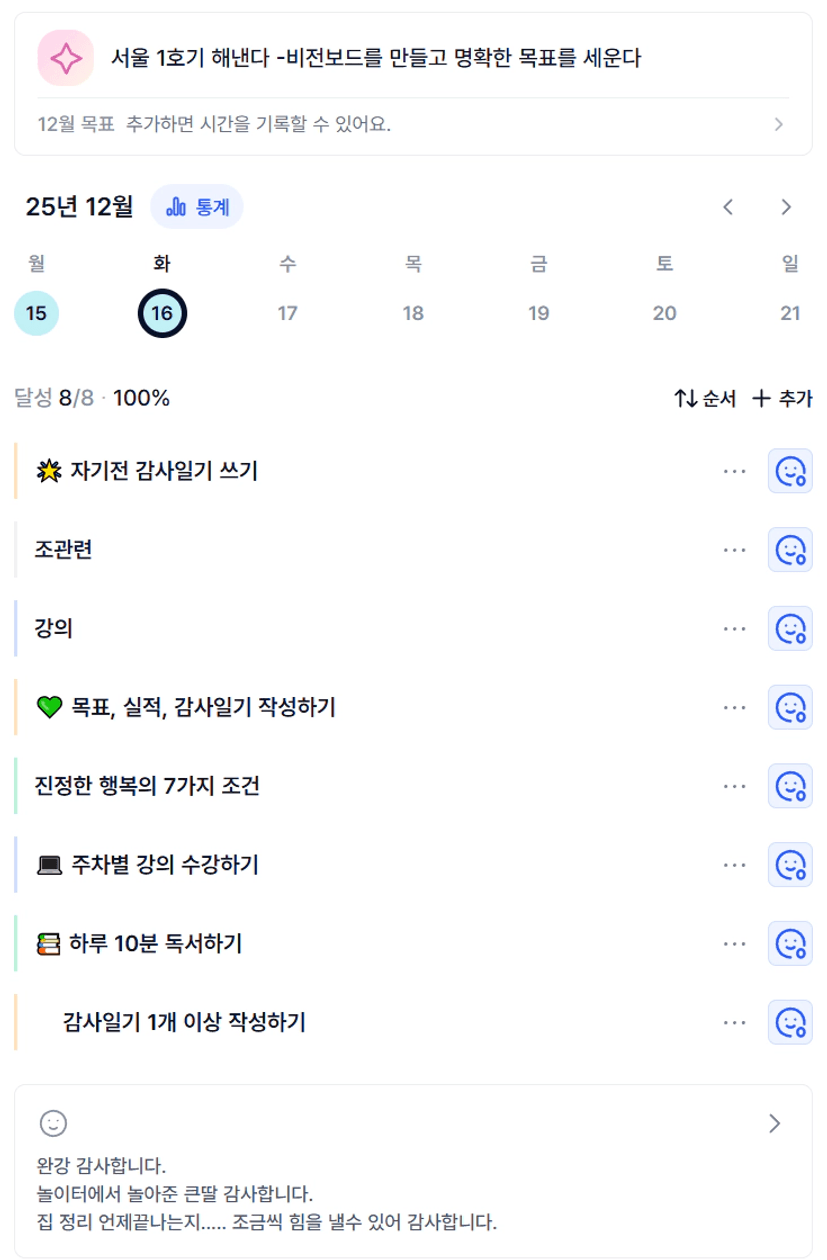The width and height of the screenshot is (827, 1260).
Task: Click the smiley icon in the diary card
Action: (x=53, y=1123)
